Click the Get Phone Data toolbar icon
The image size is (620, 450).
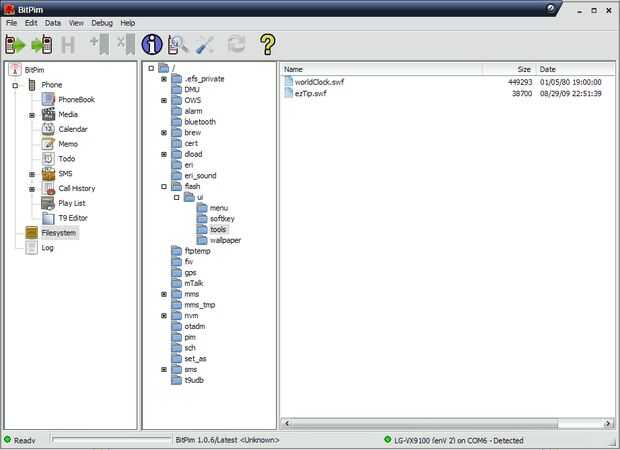click(15, 44)
